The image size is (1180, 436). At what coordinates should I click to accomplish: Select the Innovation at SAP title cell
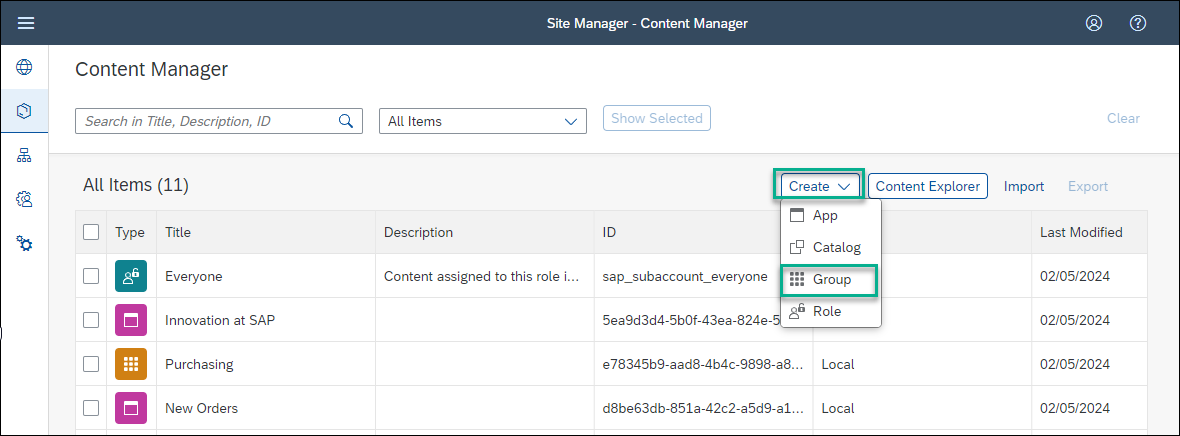tap(266, 320)
